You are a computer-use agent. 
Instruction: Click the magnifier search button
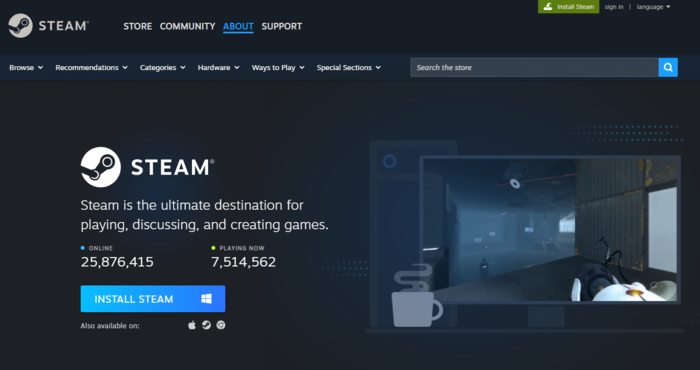tap(668, 67)
